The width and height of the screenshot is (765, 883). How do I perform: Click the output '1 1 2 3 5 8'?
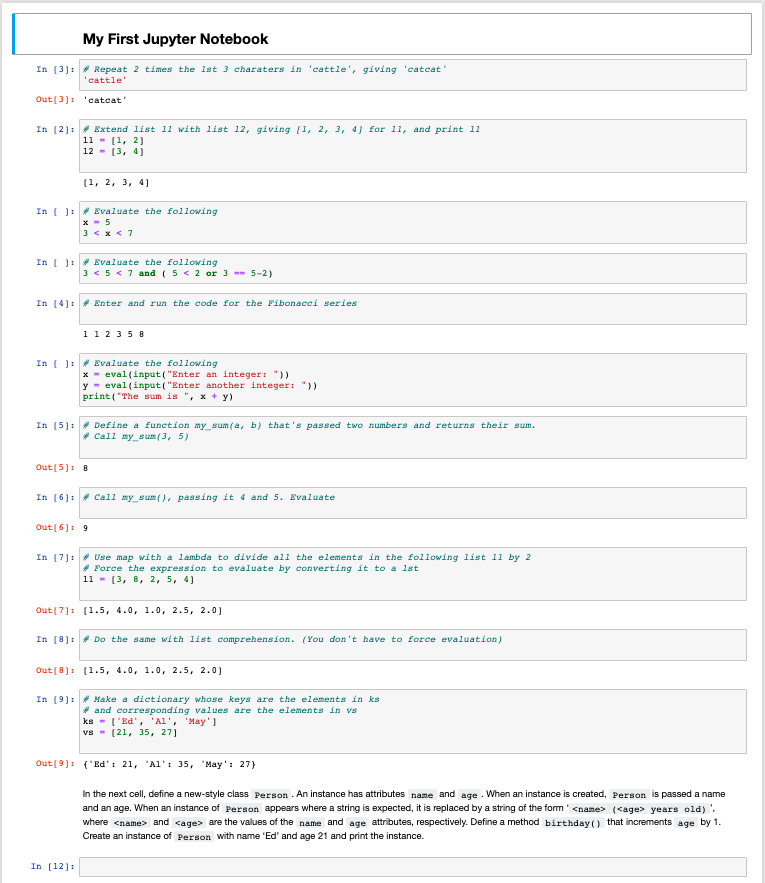pyautogui.click(x=113, y=334)
